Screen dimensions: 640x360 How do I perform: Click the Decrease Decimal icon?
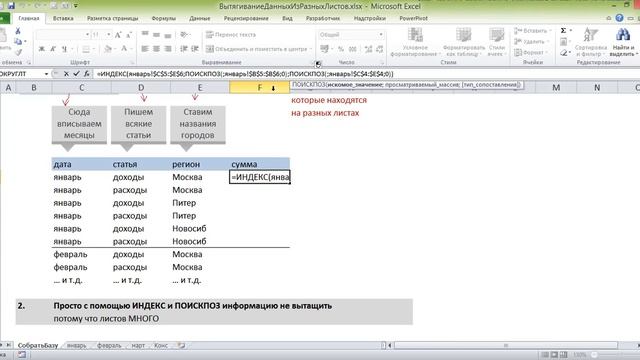coord(380,49)
